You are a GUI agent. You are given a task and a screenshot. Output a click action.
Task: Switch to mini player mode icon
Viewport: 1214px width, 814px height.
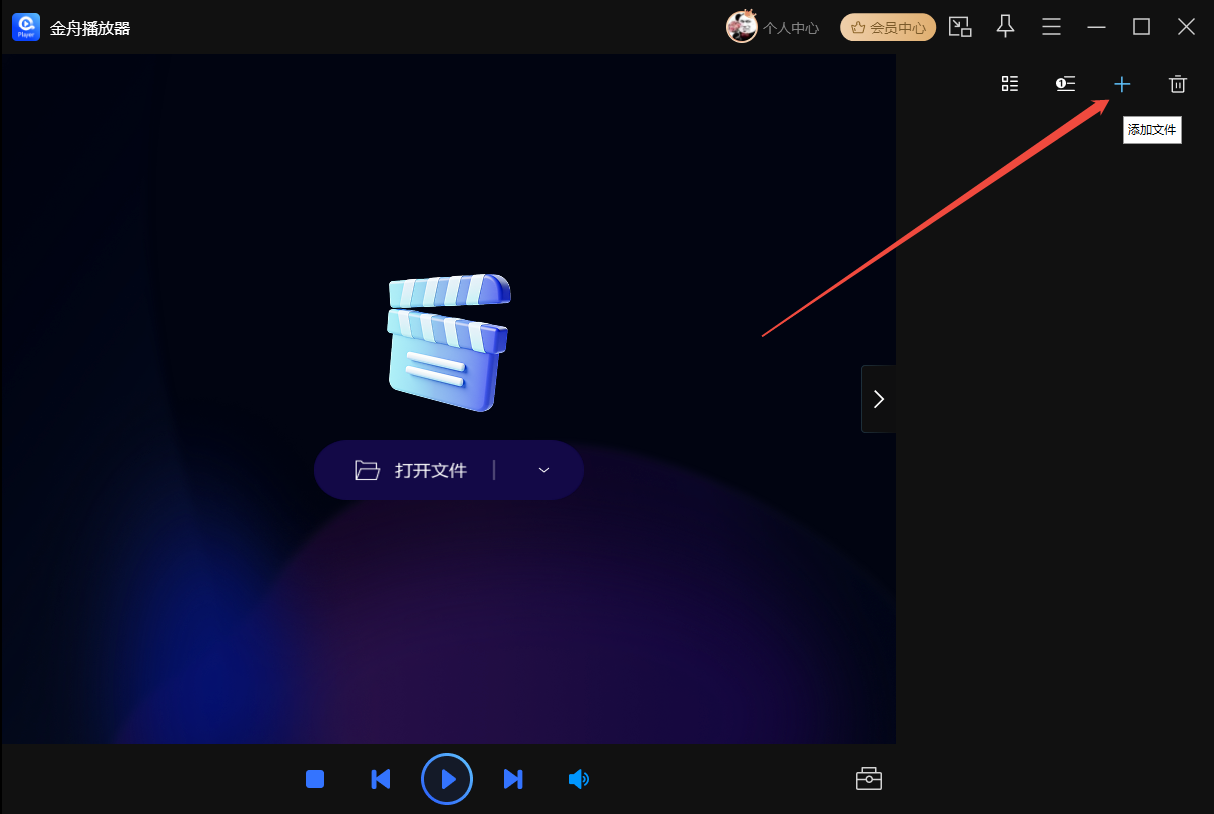(x=960, y=27)
